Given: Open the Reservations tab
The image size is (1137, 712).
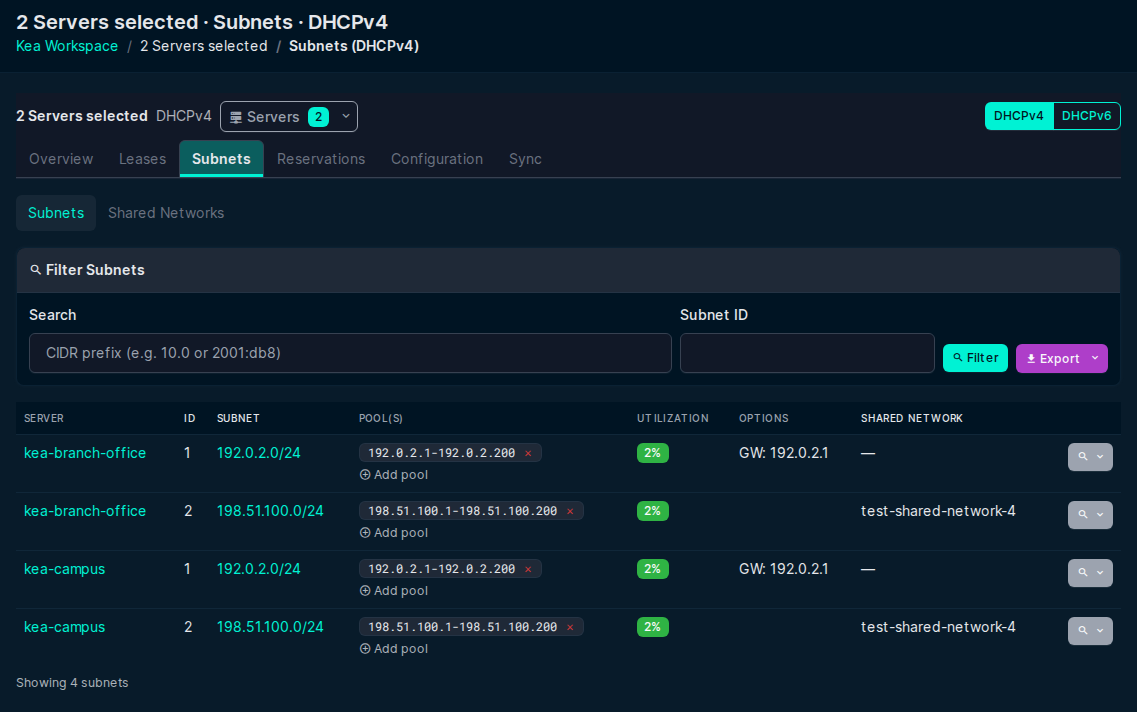Looking at the screenshot, I should (321, 159).
